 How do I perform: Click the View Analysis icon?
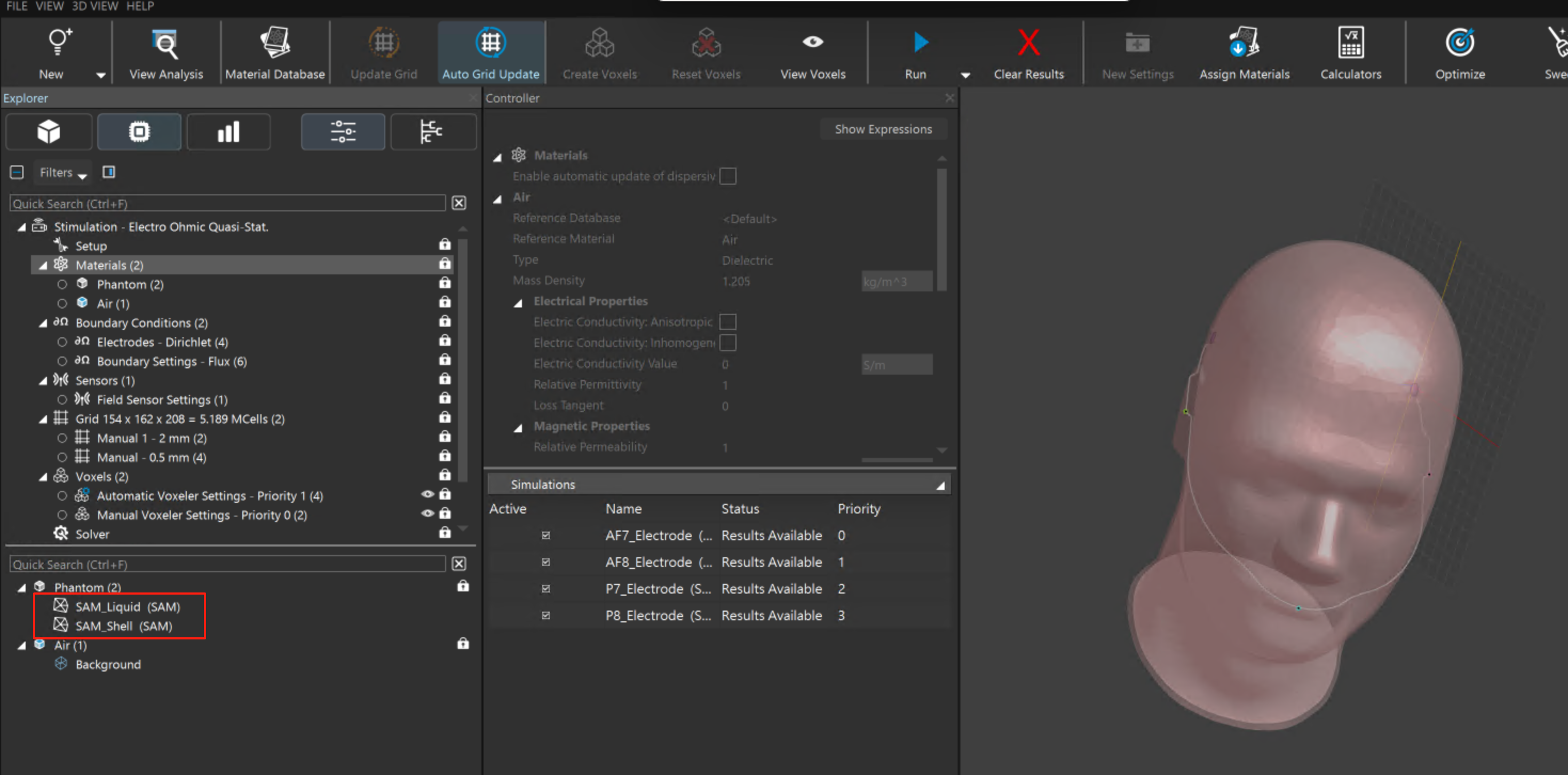coord(165,44)
